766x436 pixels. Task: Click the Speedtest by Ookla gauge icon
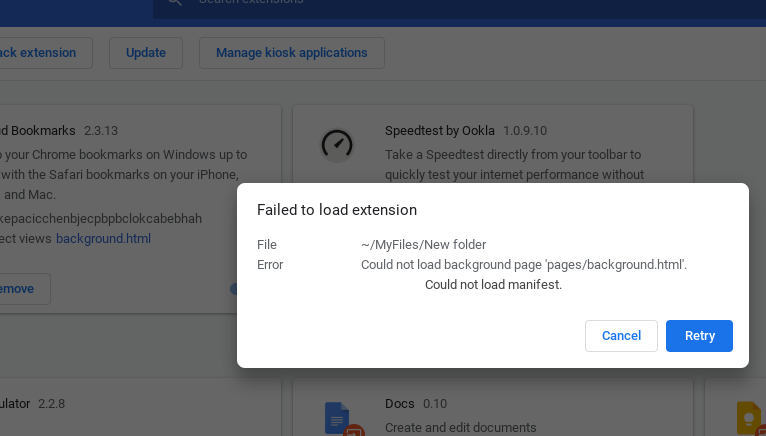pos(337,144)
